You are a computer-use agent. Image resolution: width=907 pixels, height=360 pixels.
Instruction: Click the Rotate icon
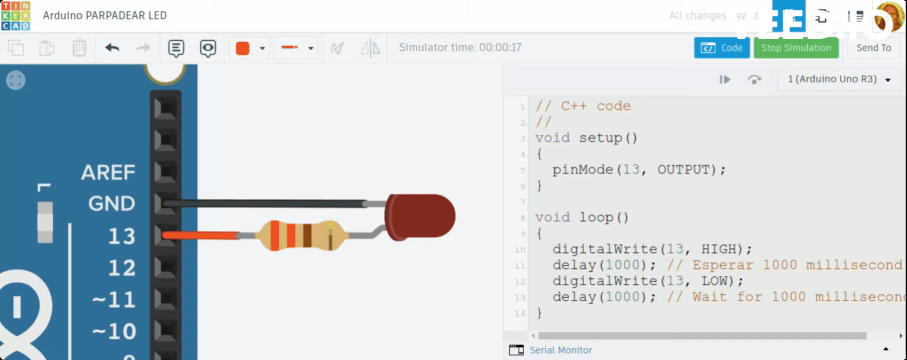[337, 48]
